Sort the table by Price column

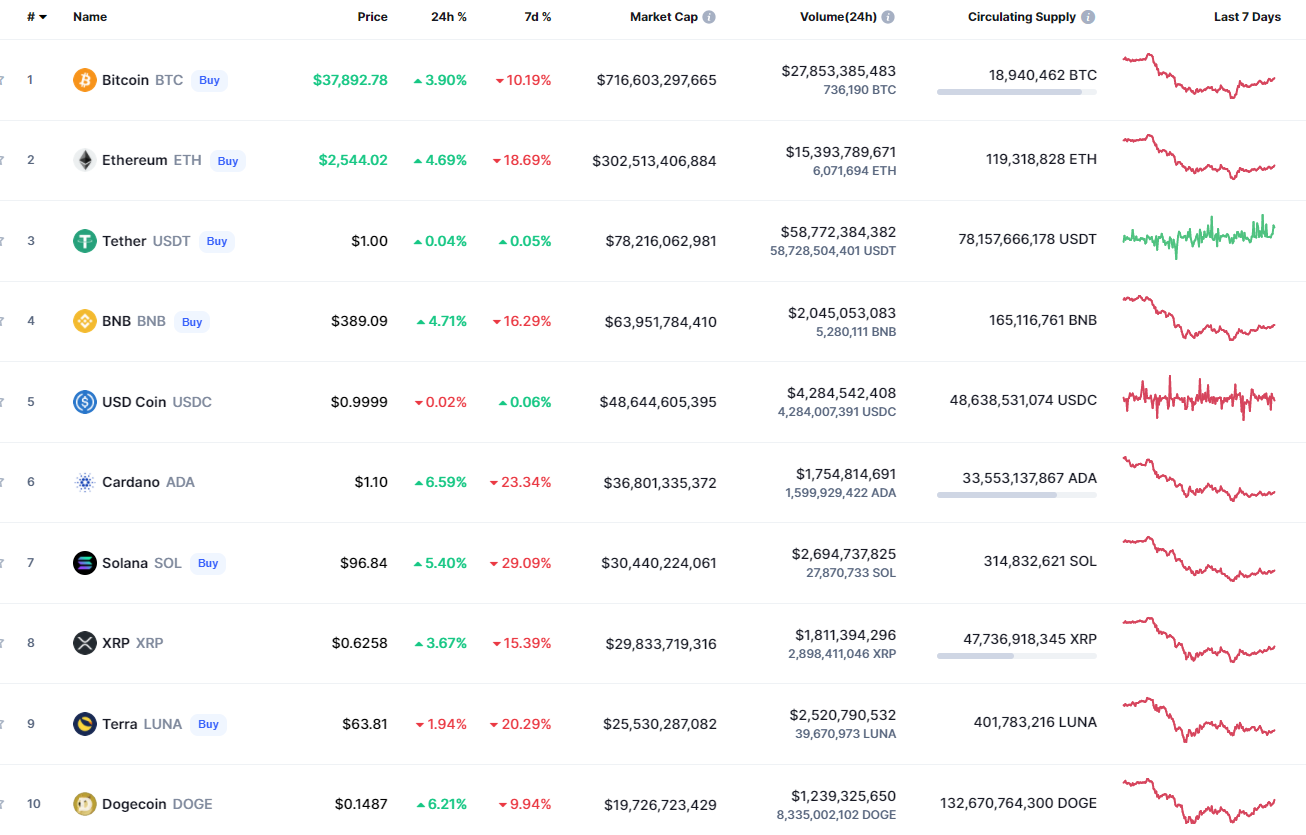tap(372, 17)
